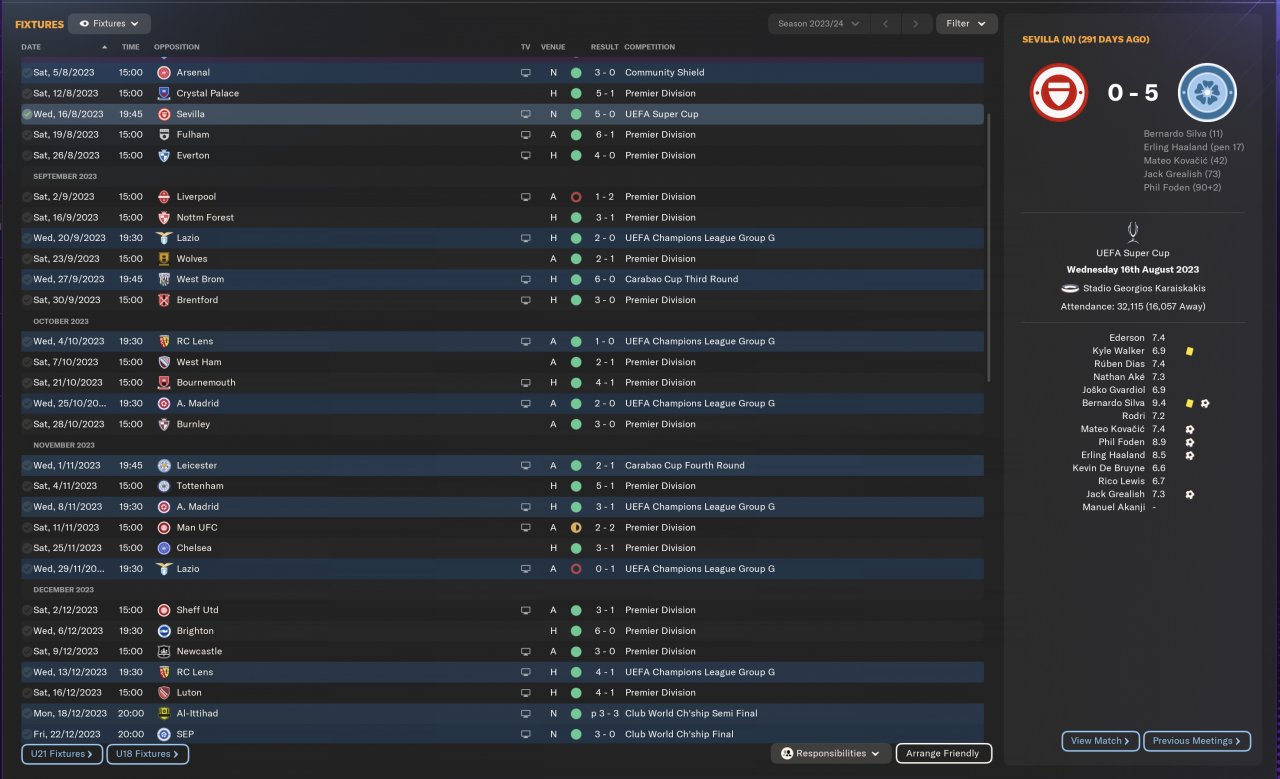This screenshot has width=1280, height=779.
Task: Click the 'p 3 - 3' result against Al-Ittihad
Action: pos(603,713)
